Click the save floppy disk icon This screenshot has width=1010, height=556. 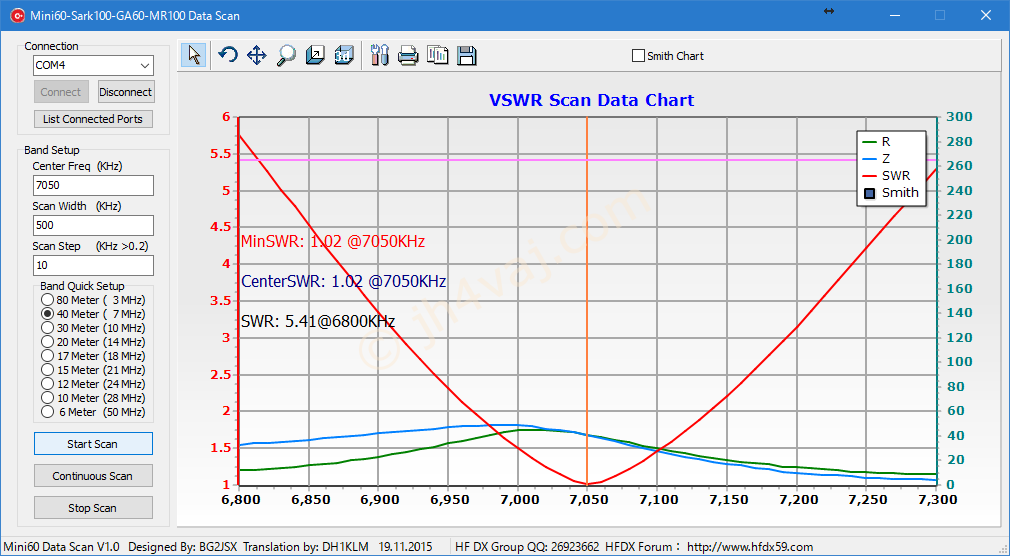point(466,55)
